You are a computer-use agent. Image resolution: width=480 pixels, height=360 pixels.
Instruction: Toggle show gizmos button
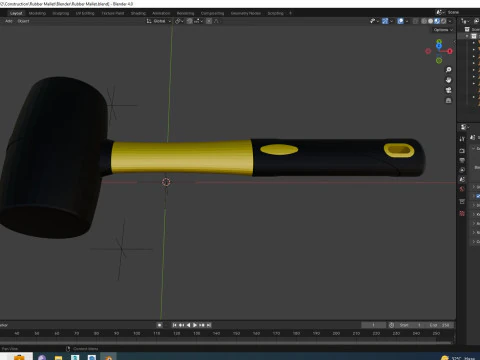click(385, 21)
